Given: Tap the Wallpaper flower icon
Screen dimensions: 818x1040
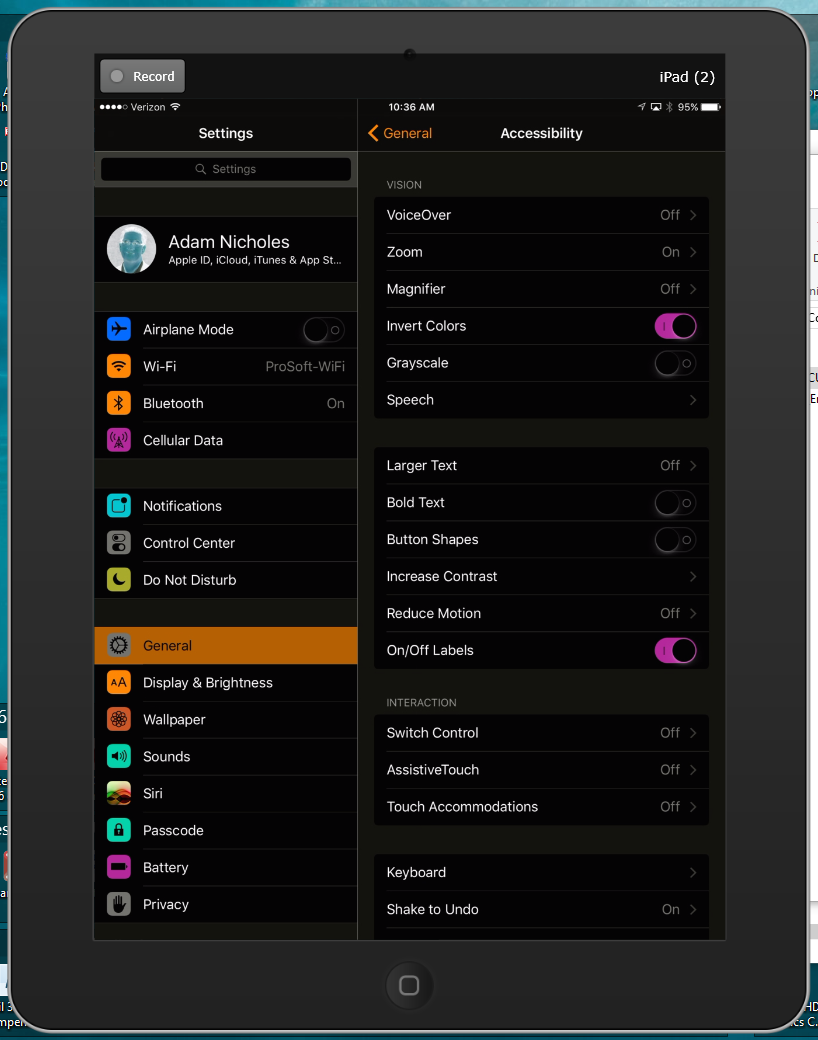Looking at the screenshot, I should pos(119,719).
